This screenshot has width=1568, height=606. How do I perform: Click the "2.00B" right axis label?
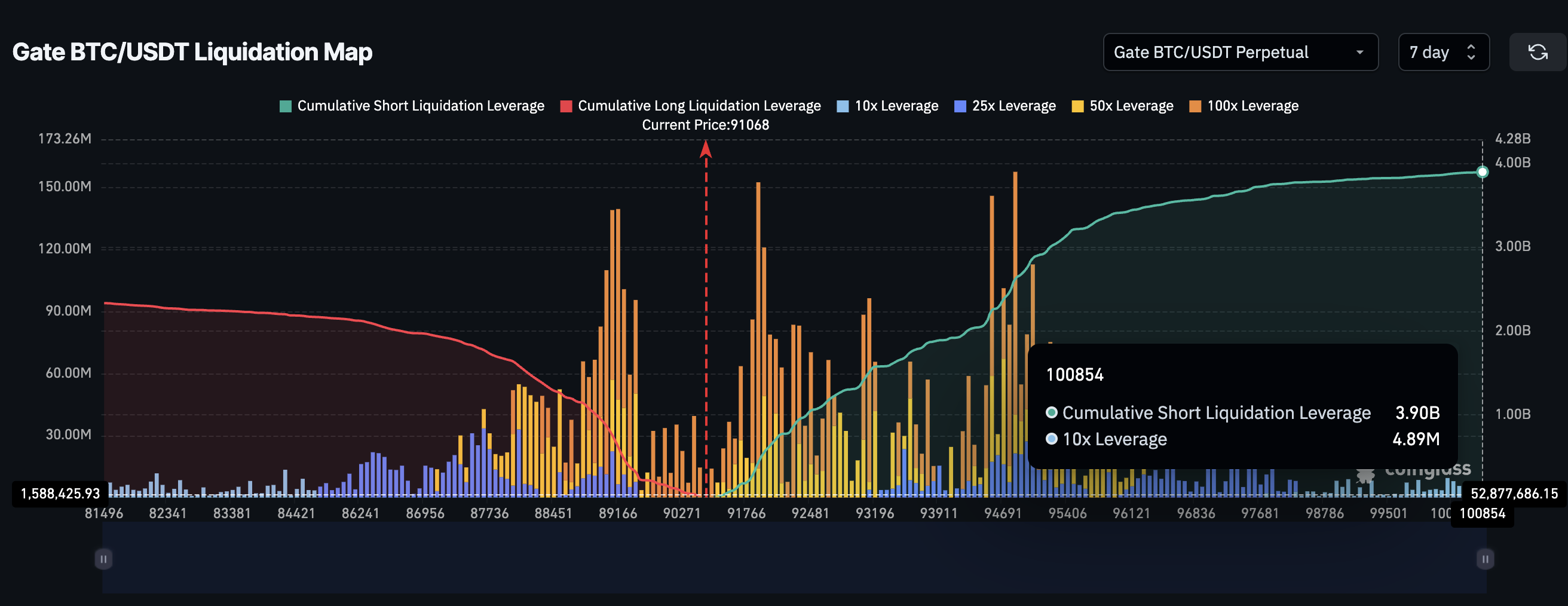pos(1512,330)
